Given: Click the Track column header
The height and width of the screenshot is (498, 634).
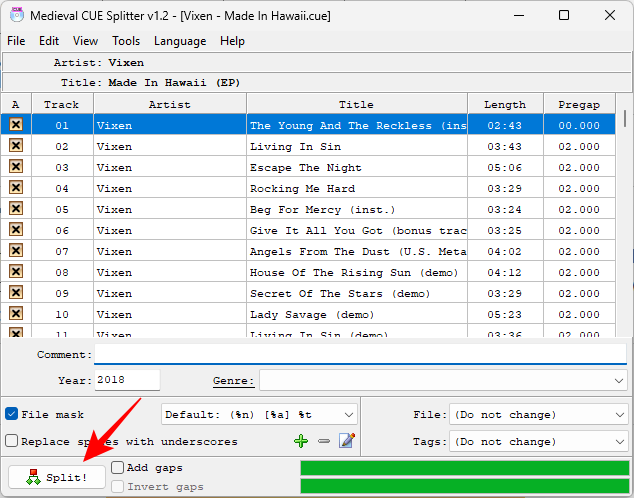Looking at the screenshot, I should point(62,104).
